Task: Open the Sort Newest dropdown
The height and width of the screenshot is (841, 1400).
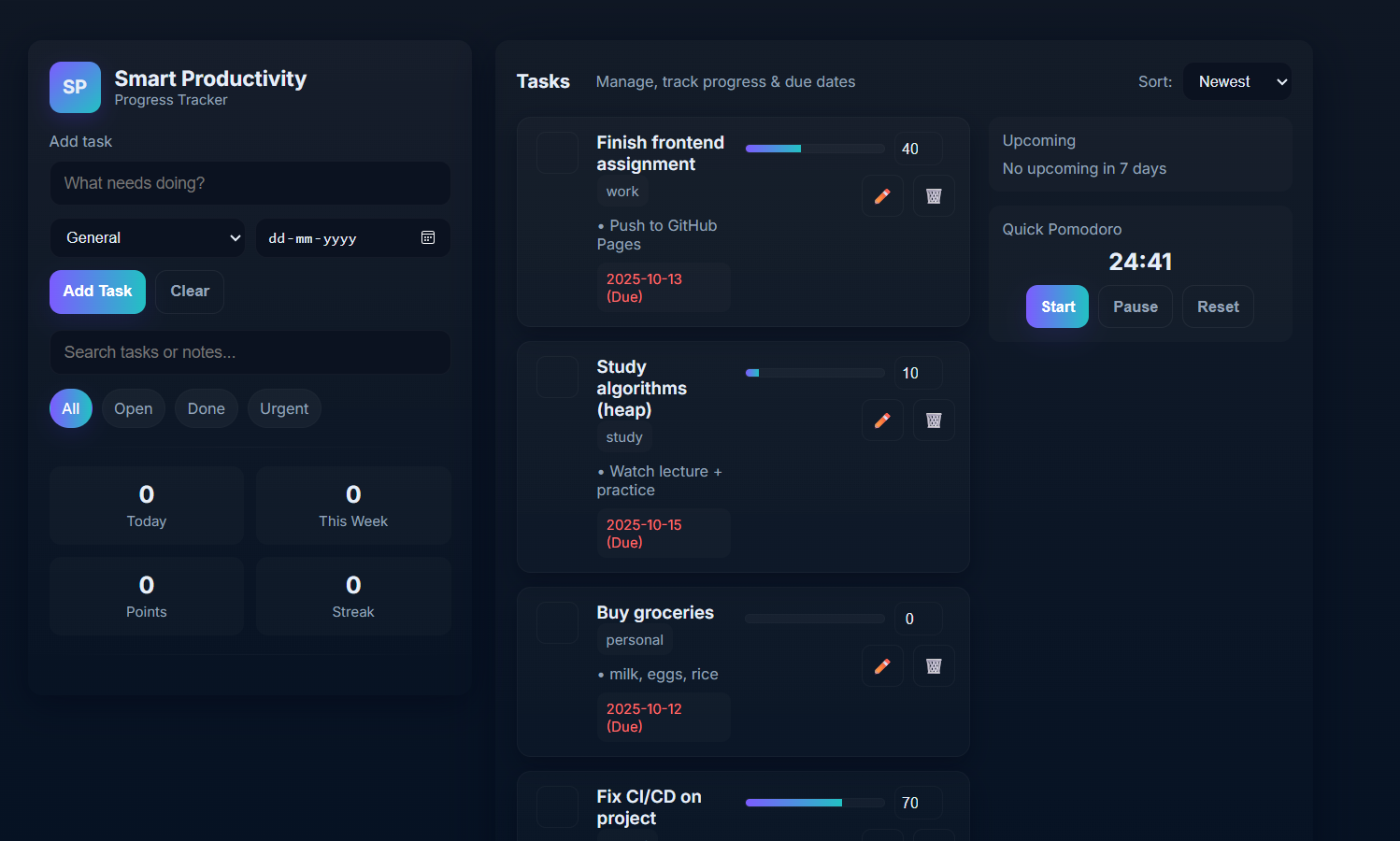Action: 1237,81
